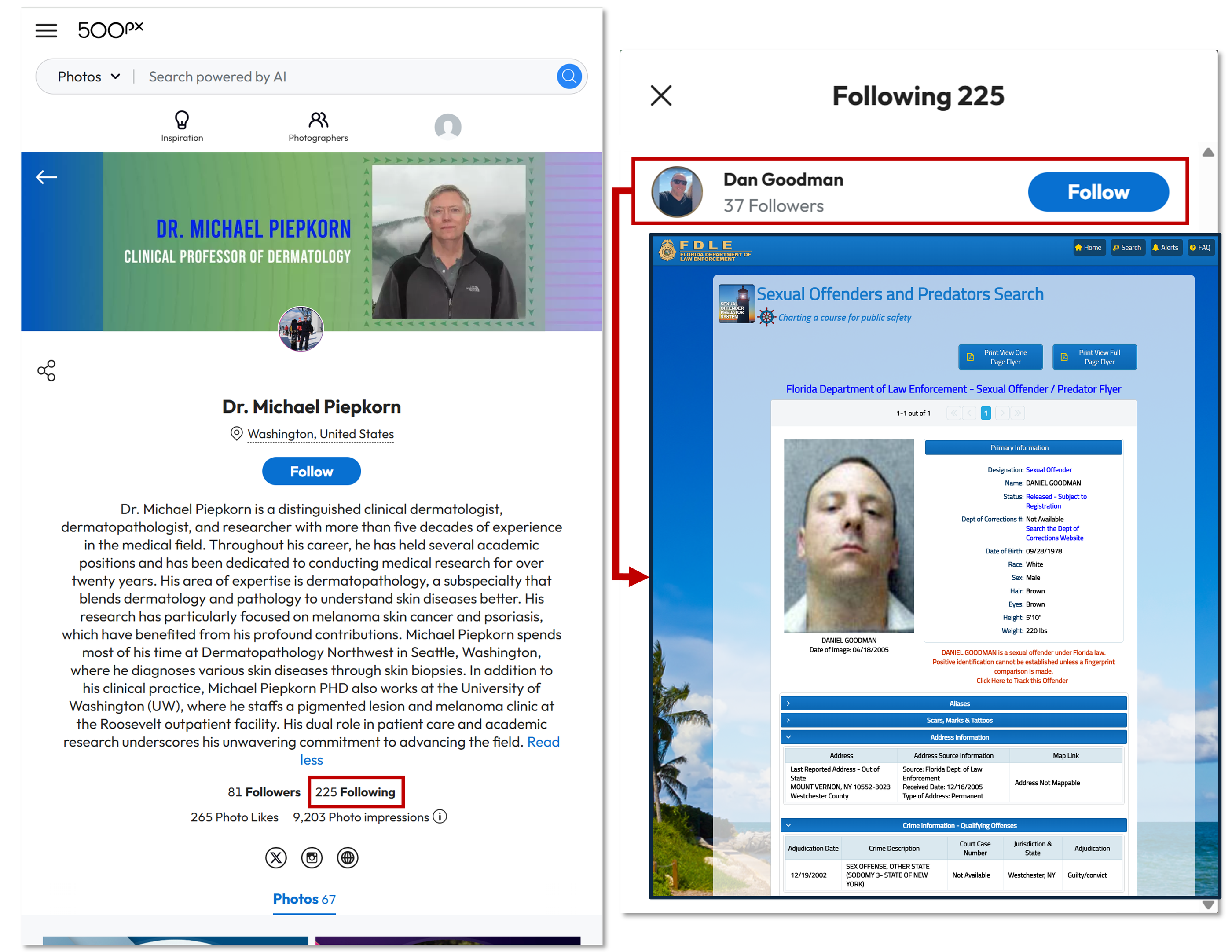1232x952 pixels.
Task: Open the Instagram social link
Action: tap(312, 858)
